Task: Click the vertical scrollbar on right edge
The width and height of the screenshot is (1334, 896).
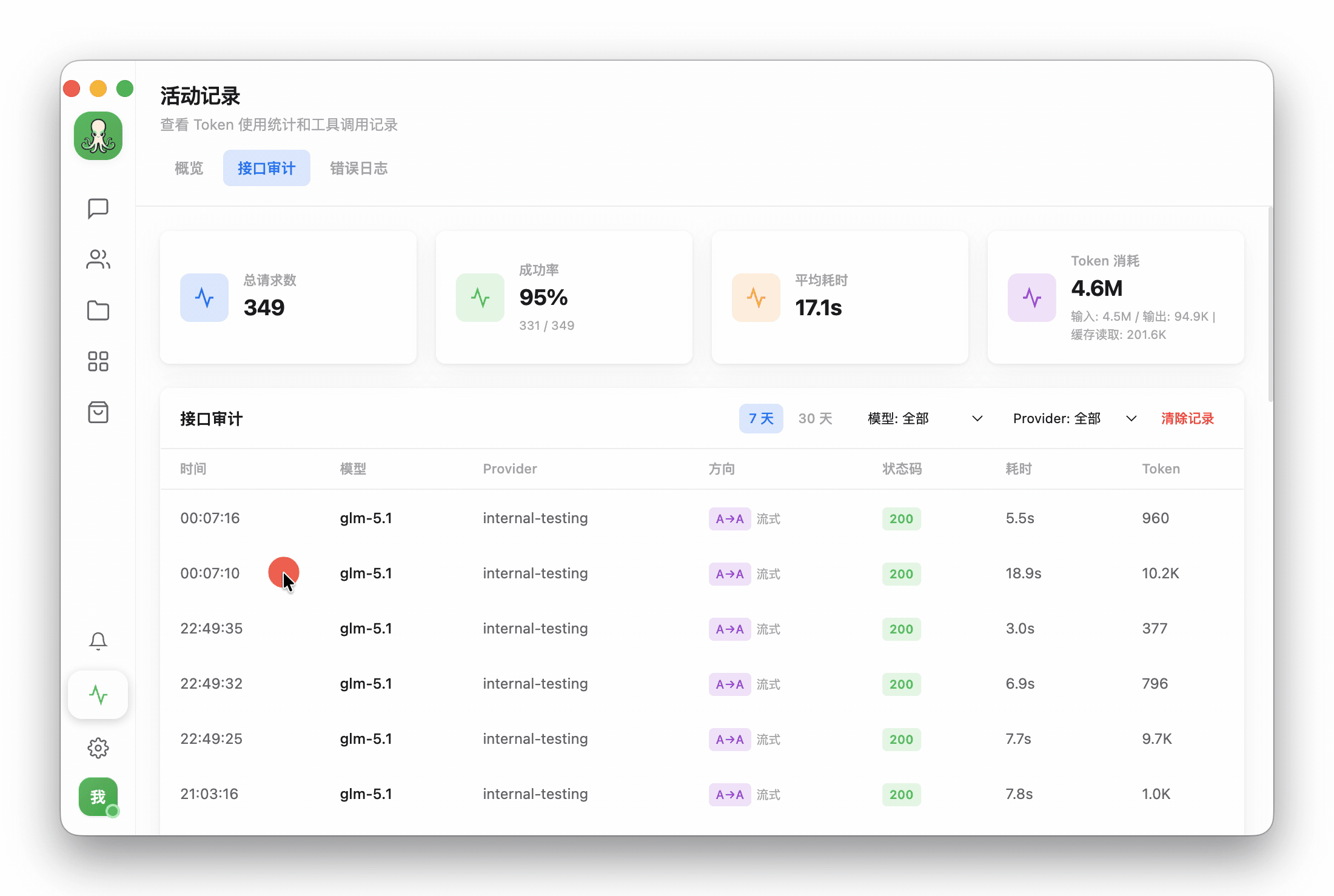Action: (1270, 304)
